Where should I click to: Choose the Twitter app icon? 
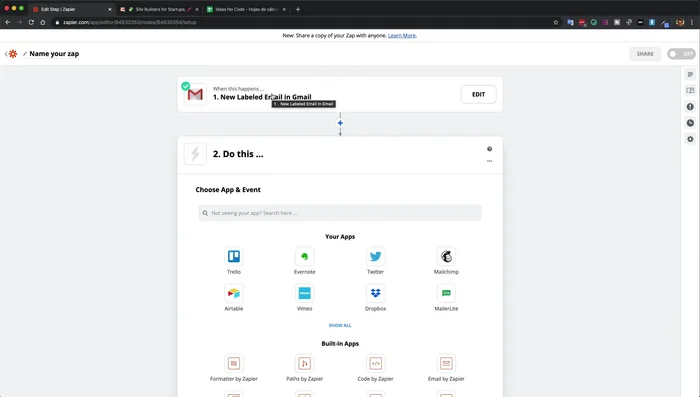[x=375, y=256]
